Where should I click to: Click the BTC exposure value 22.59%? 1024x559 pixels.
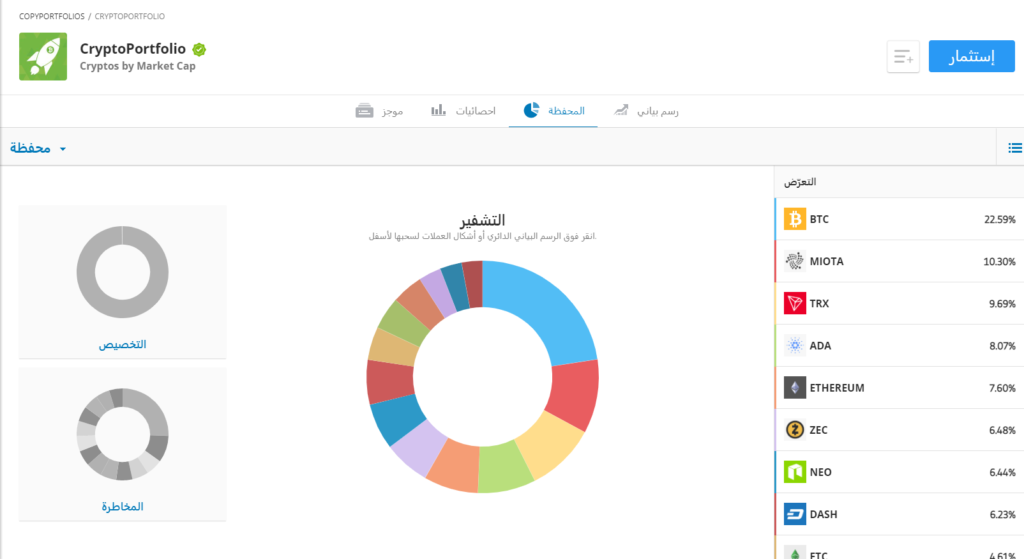coord(1000,219)
